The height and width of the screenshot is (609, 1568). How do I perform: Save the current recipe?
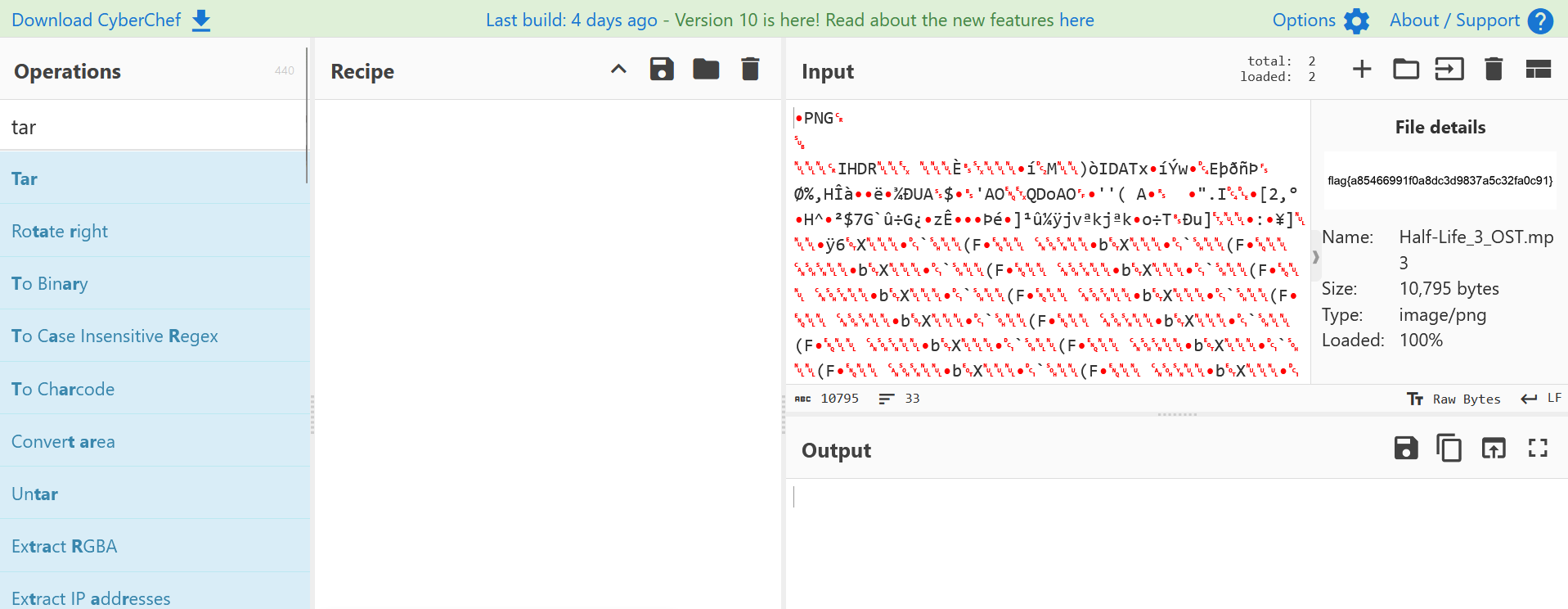(x=662, y=70)
